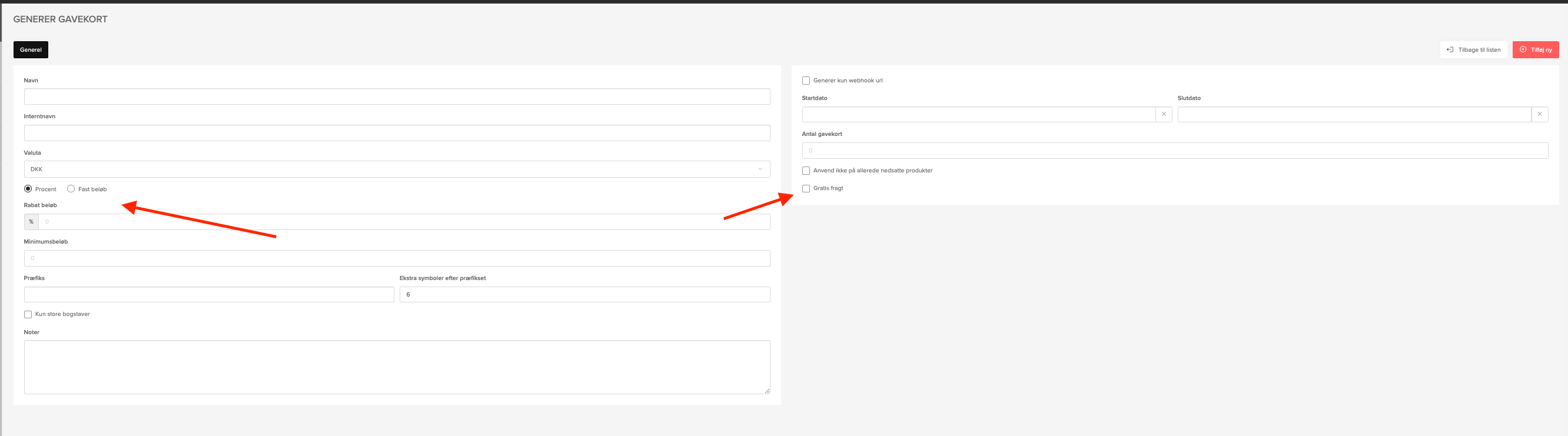
Task: Click the Noter textarea resize handle
Action: [766, 390]
